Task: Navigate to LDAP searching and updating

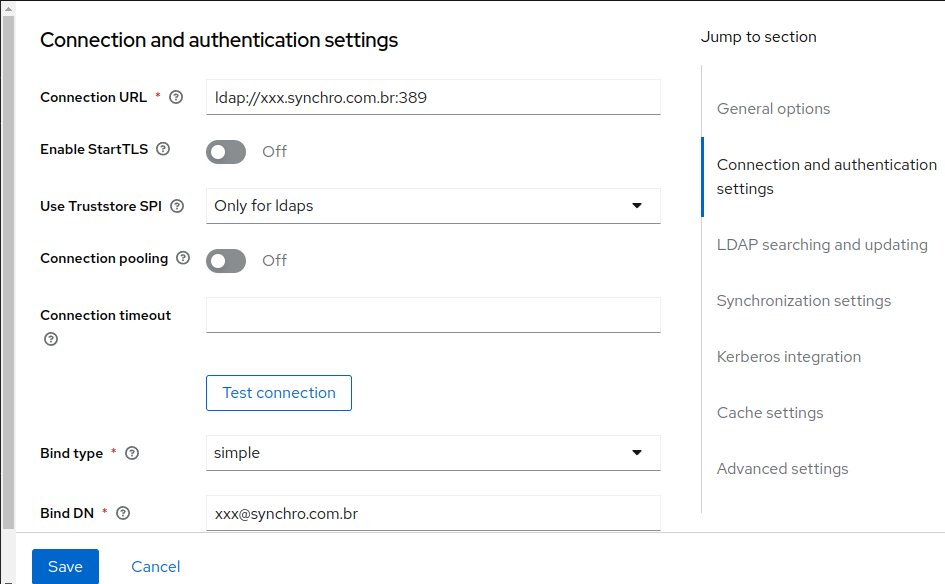Action: click(x=822, y=244)
